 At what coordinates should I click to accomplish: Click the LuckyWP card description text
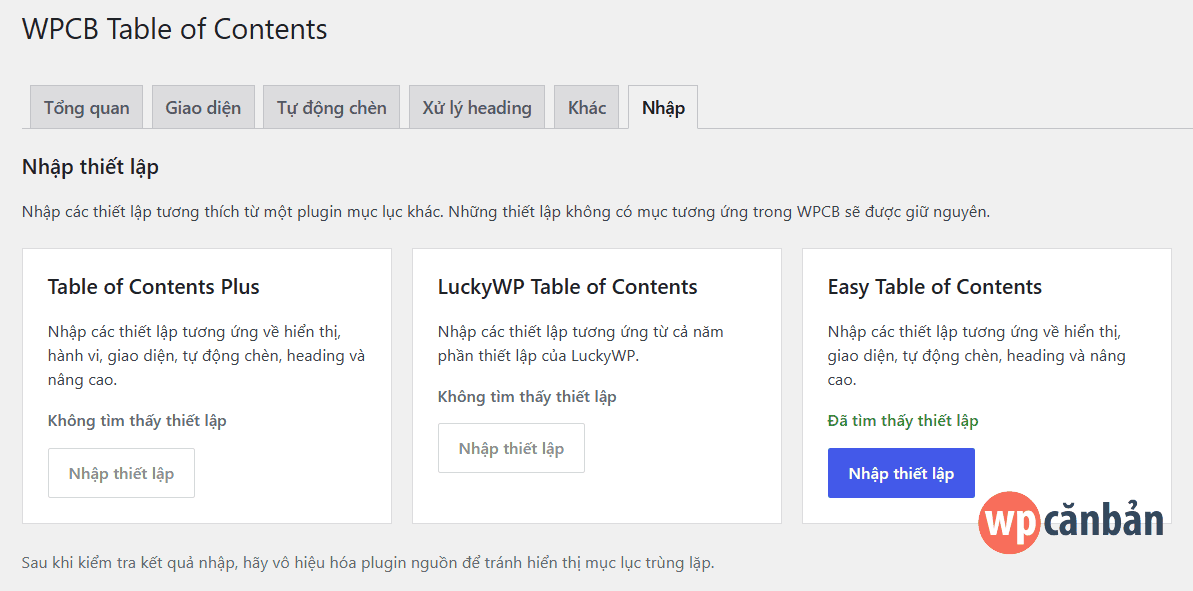[581, 344]
